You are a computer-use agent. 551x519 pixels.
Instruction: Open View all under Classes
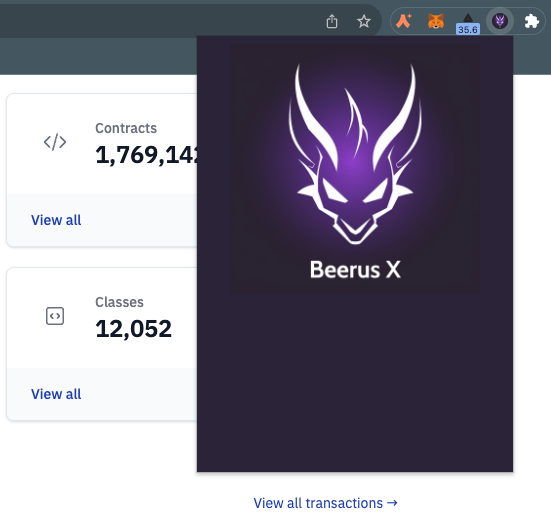[x=56, y=394]
